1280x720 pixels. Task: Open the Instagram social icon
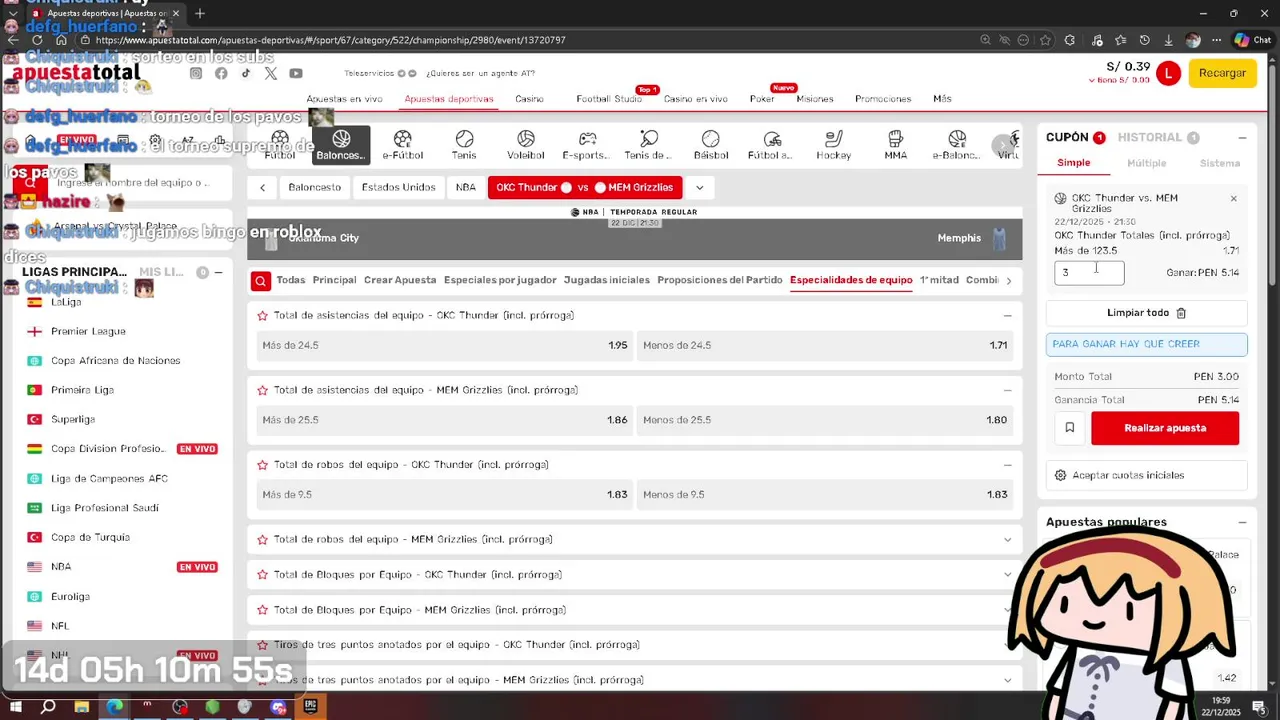196,73
